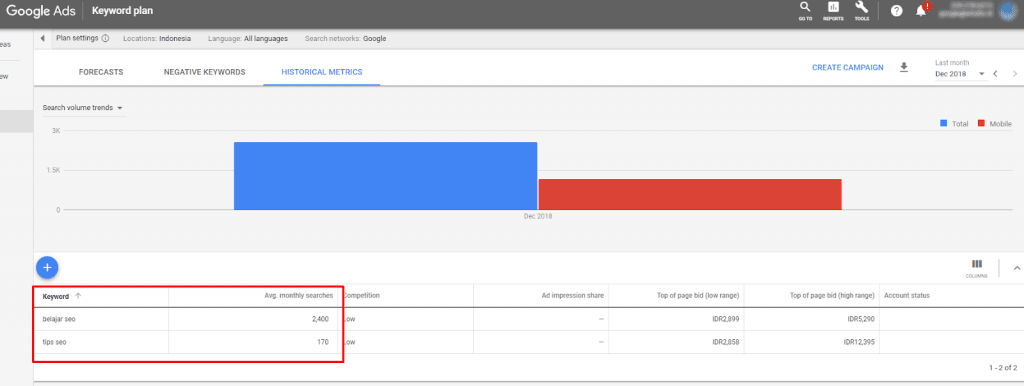Select the 'belajar seo' keyword row
1024x386 pixels.
tap(528, 319)
